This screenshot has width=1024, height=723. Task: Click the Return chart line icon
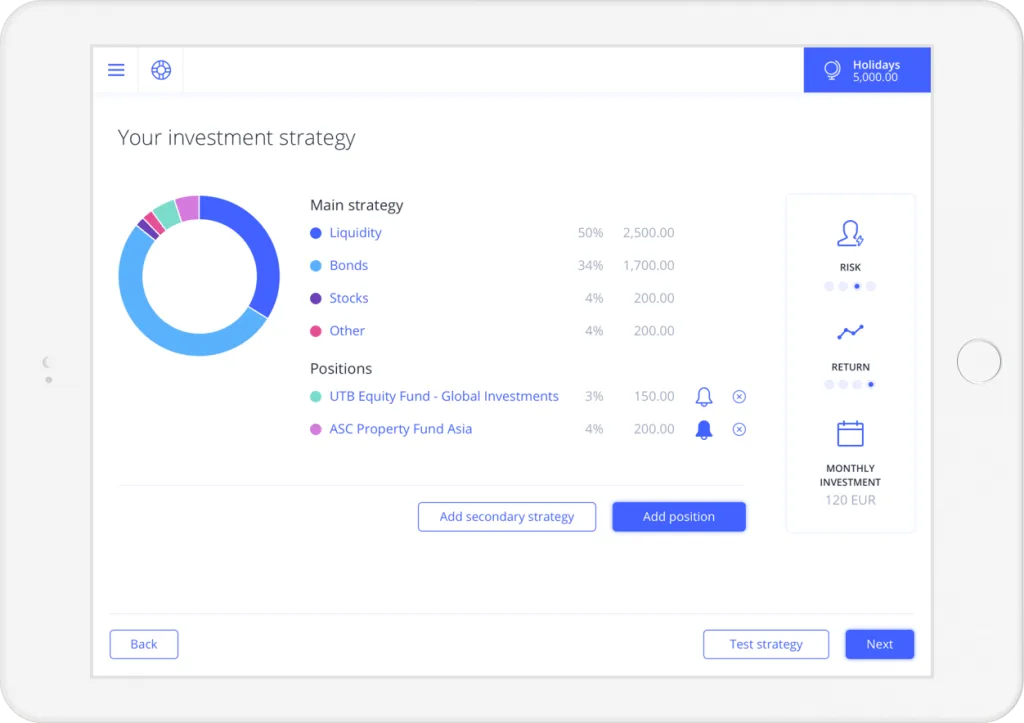(x=850, y=332)
